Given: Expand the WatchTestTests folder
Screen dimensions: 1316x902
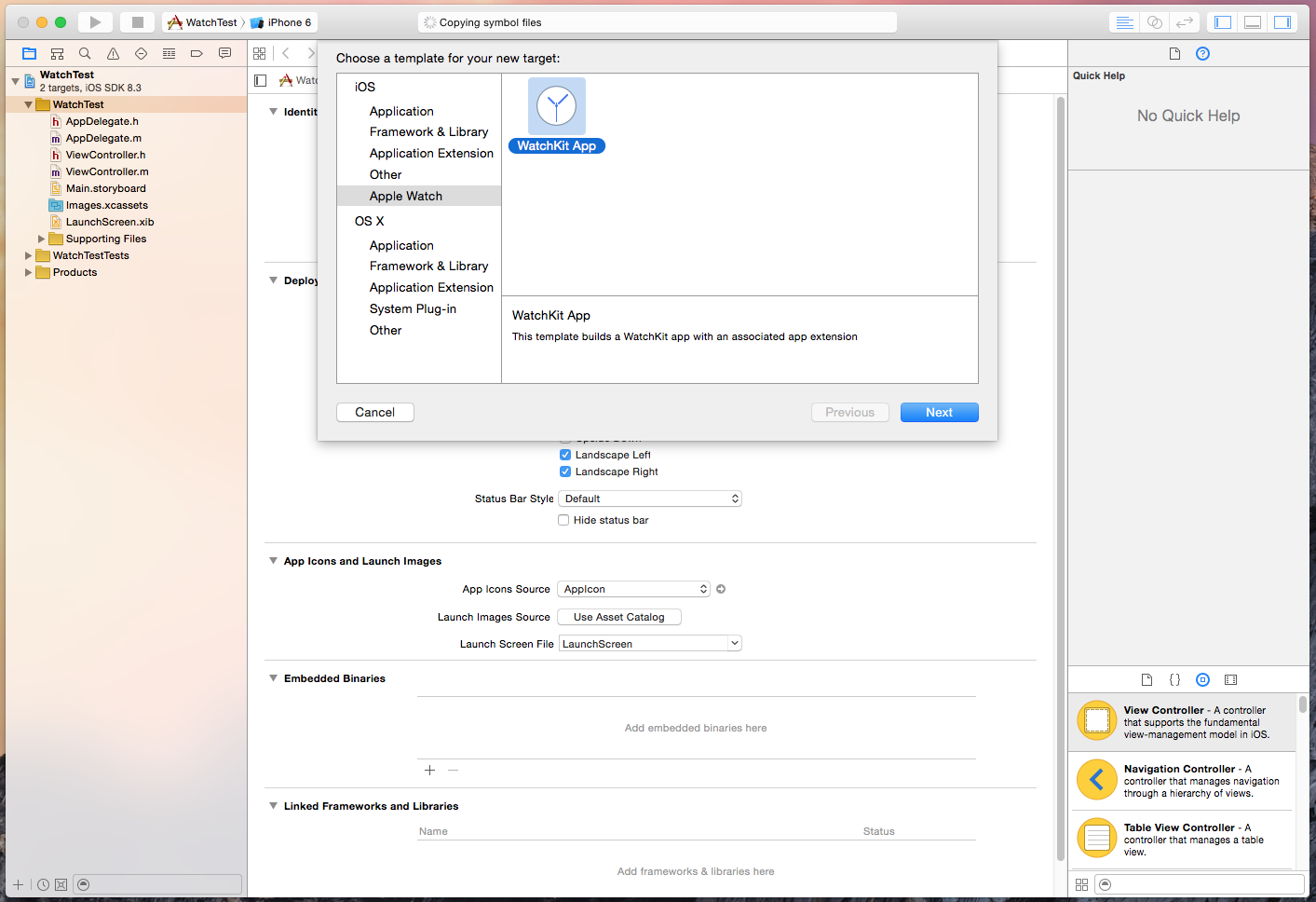Looking at the screenshot, I should point(28,255).
